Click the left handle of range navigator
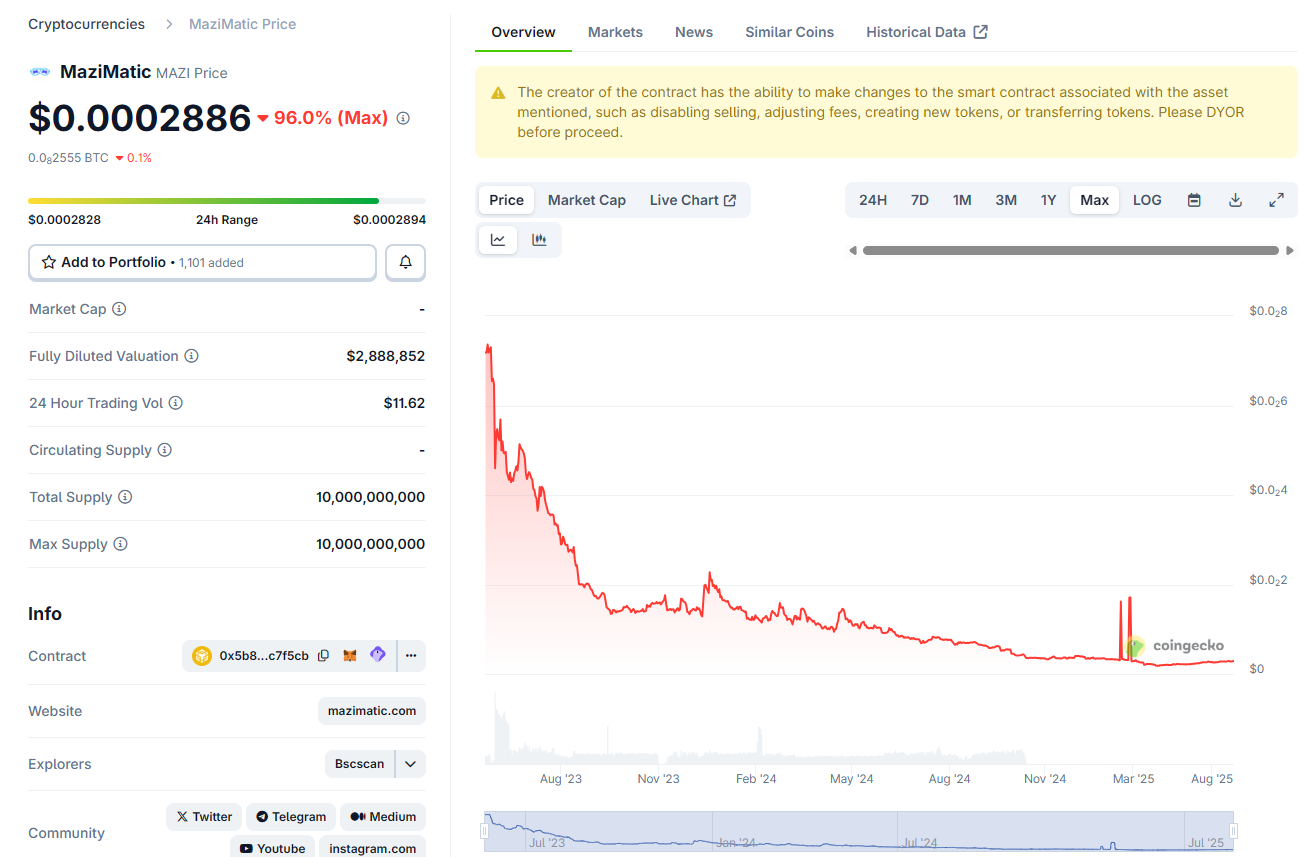Screen dimensions: 1306x857 485,831
